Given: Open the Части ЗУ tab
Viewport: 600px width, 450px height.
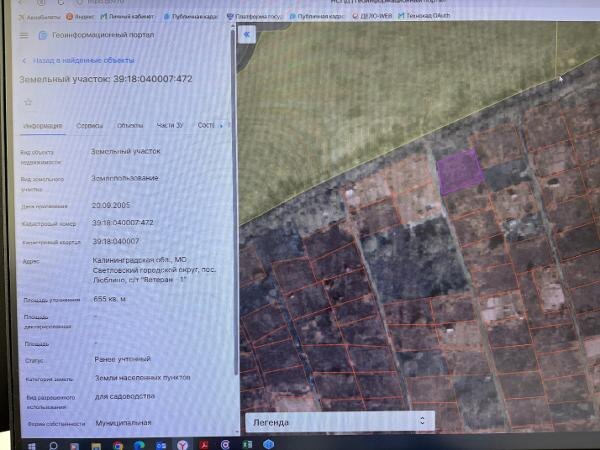Looking at the screenshot, I should coord(170,125).
